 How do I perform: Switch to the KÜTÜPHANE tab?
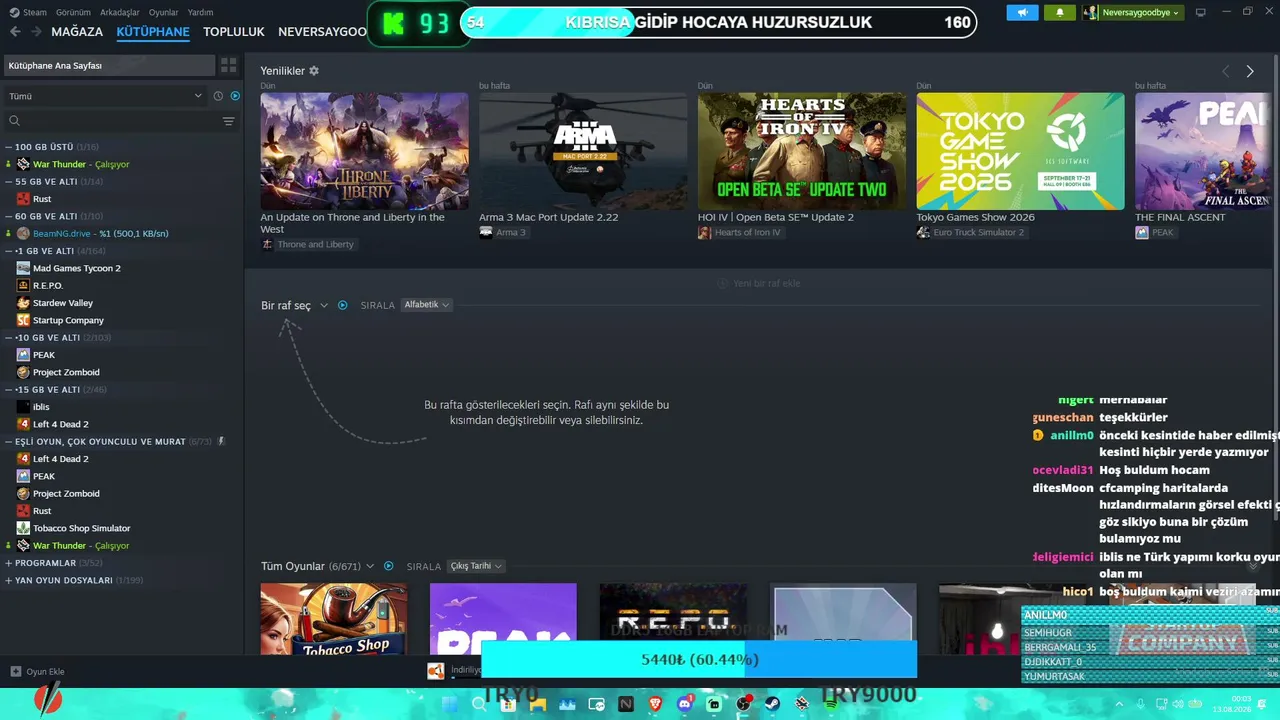pyautogui.click(x=153, y=32)
